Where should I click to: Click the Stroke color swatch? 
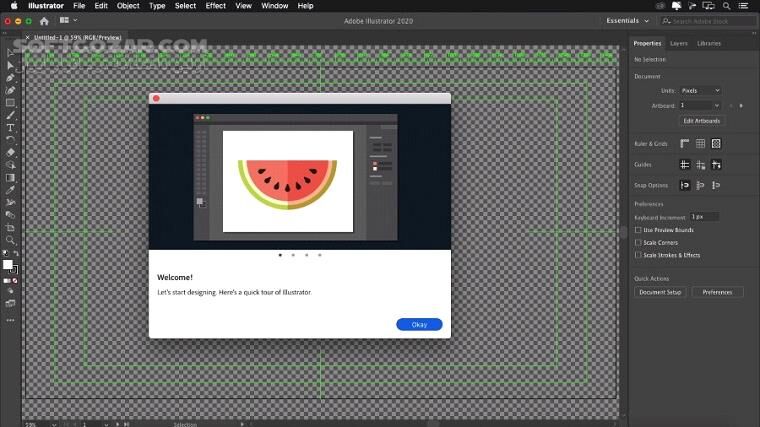(14, 269)
